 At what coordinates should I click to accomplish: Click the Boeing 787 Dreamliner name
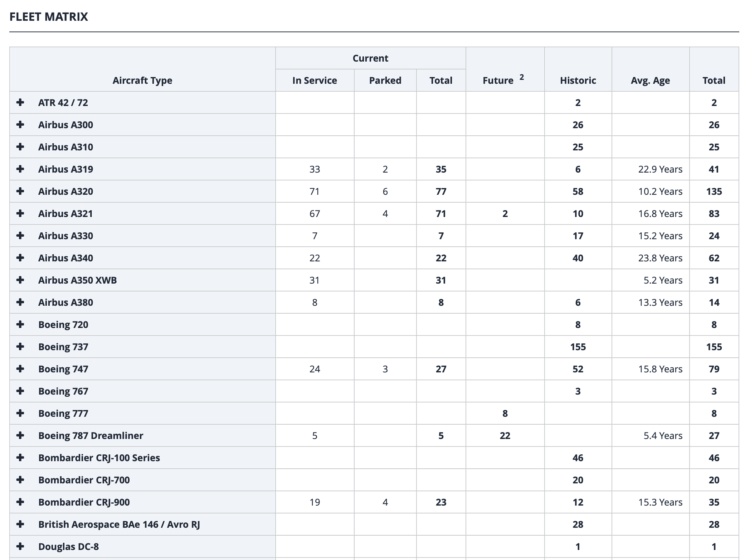coord(90,435)
